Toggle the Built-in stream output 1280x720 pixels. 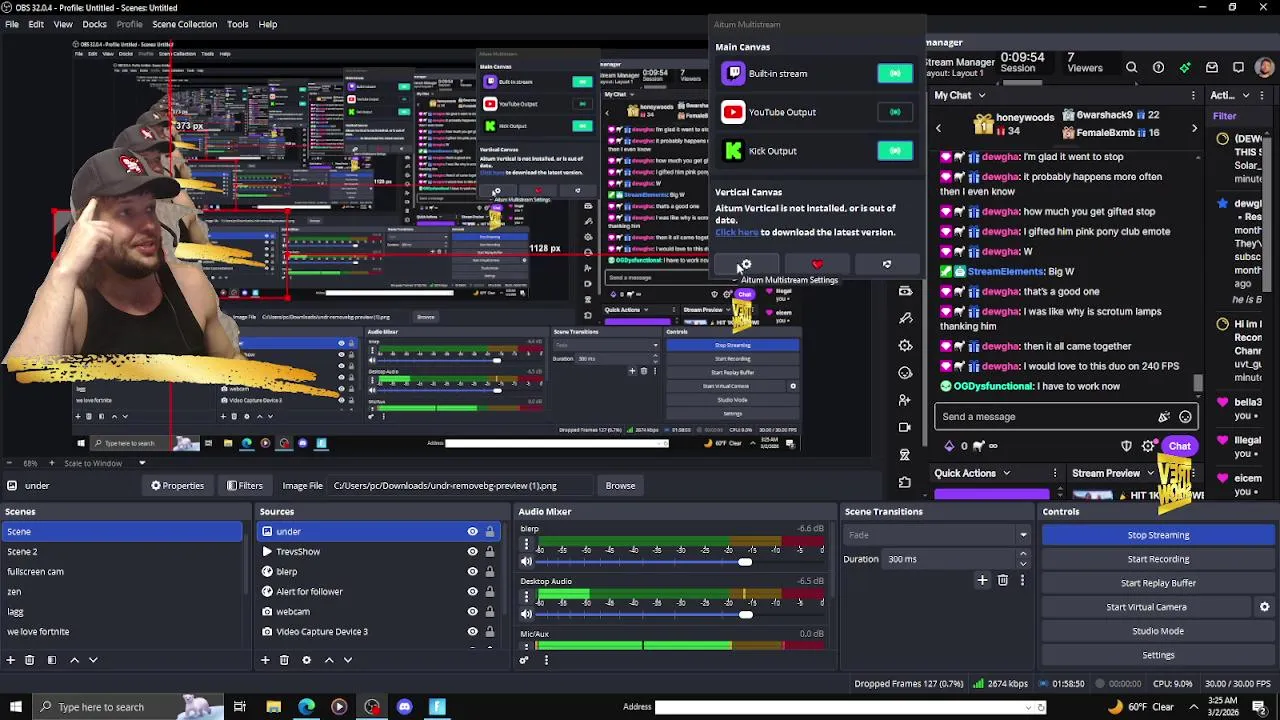(x=895, y=73)
